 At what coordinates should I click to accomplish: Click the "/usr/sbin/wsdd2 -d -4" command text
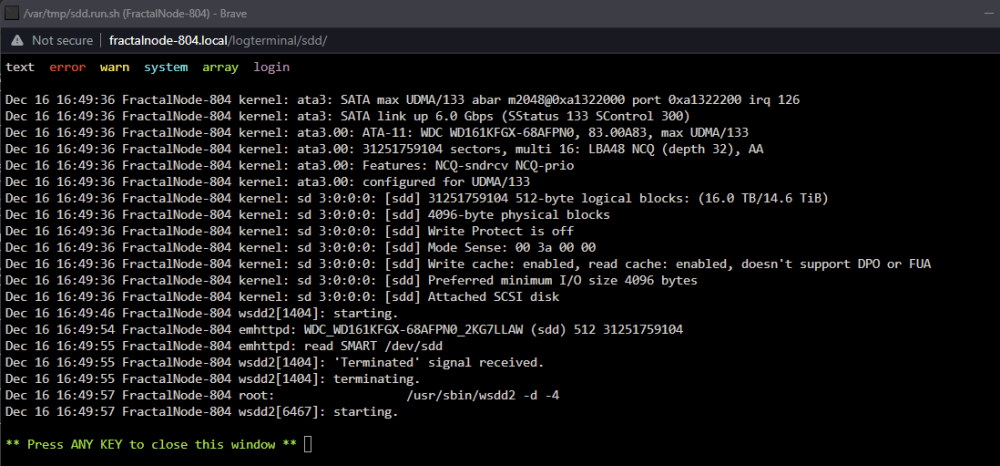(x=483, y=396)
